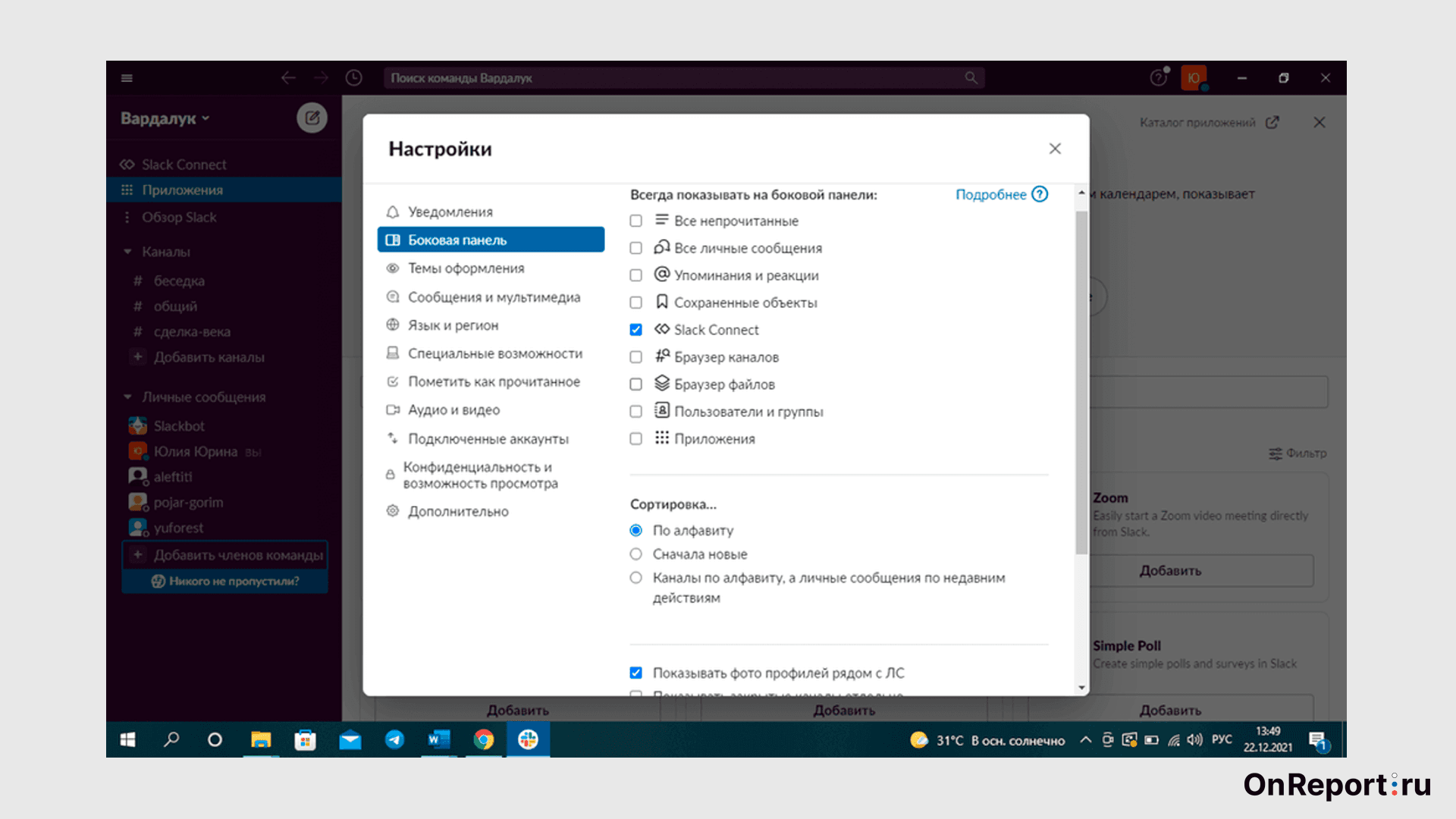1456x819 pixels.
Task: Open Windows Start menu
Action: pos(127,739)
